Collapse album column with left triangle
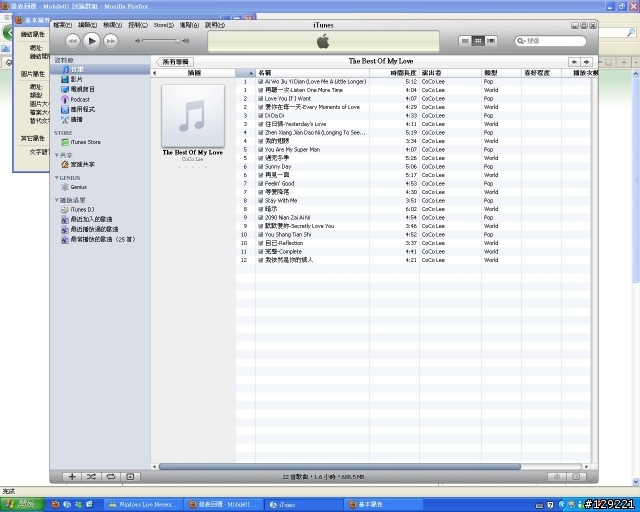The width and height of the screenshot is (640, 512). tap(154, 73)
